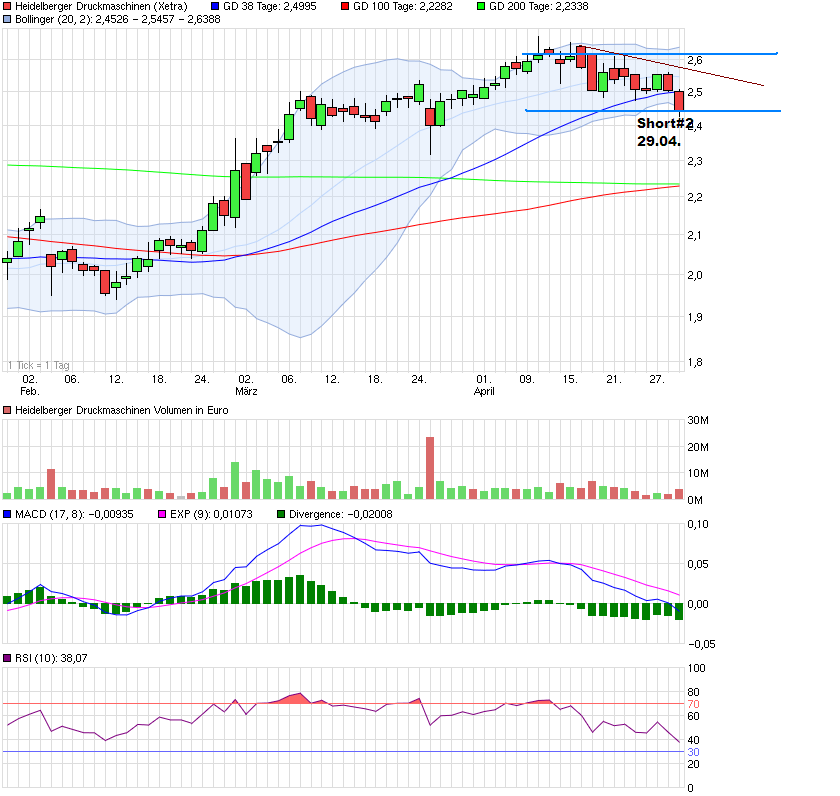Click the dark green Divergence legend swatch

click(281, 514)
